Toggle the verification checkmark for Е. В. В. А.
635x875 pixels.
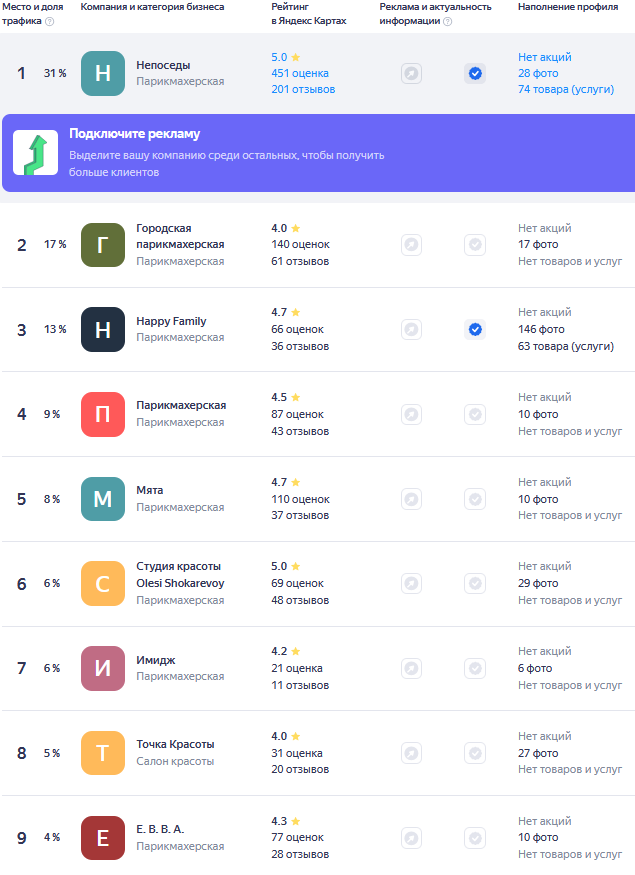[x=475, y=838]
